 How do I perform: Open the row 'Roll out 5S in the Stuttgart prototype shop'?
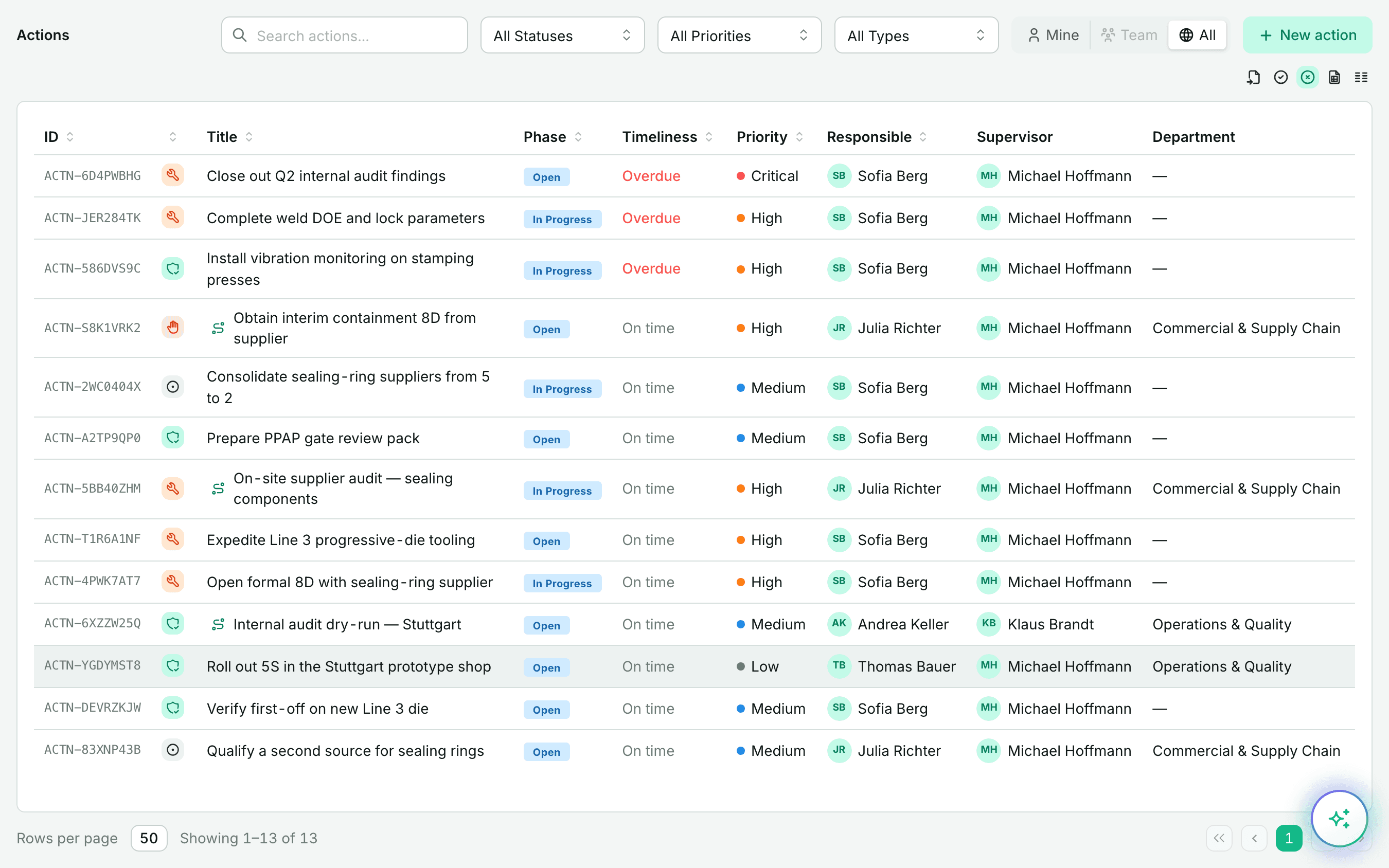693,666
